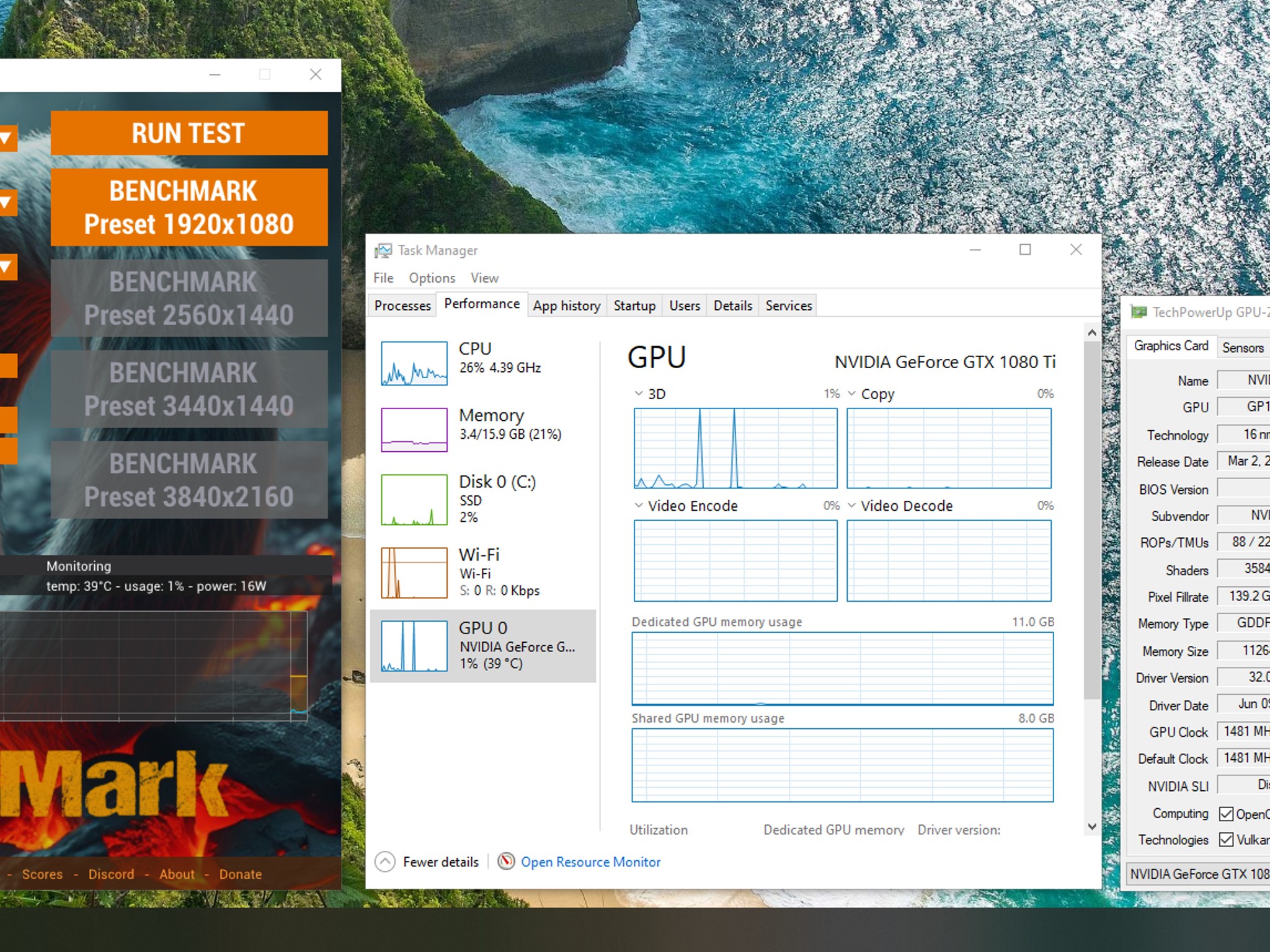
Task: Go to the Services tab
Action: (x=788, y=306)
